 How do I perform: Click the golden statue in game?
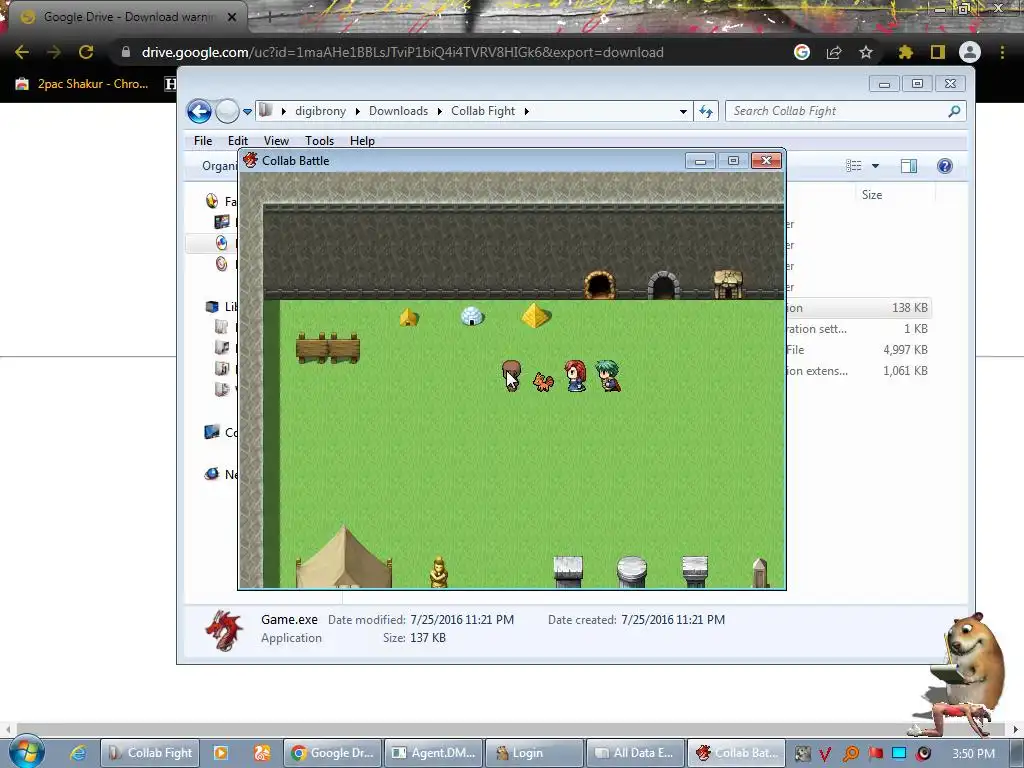coord(439,572)
